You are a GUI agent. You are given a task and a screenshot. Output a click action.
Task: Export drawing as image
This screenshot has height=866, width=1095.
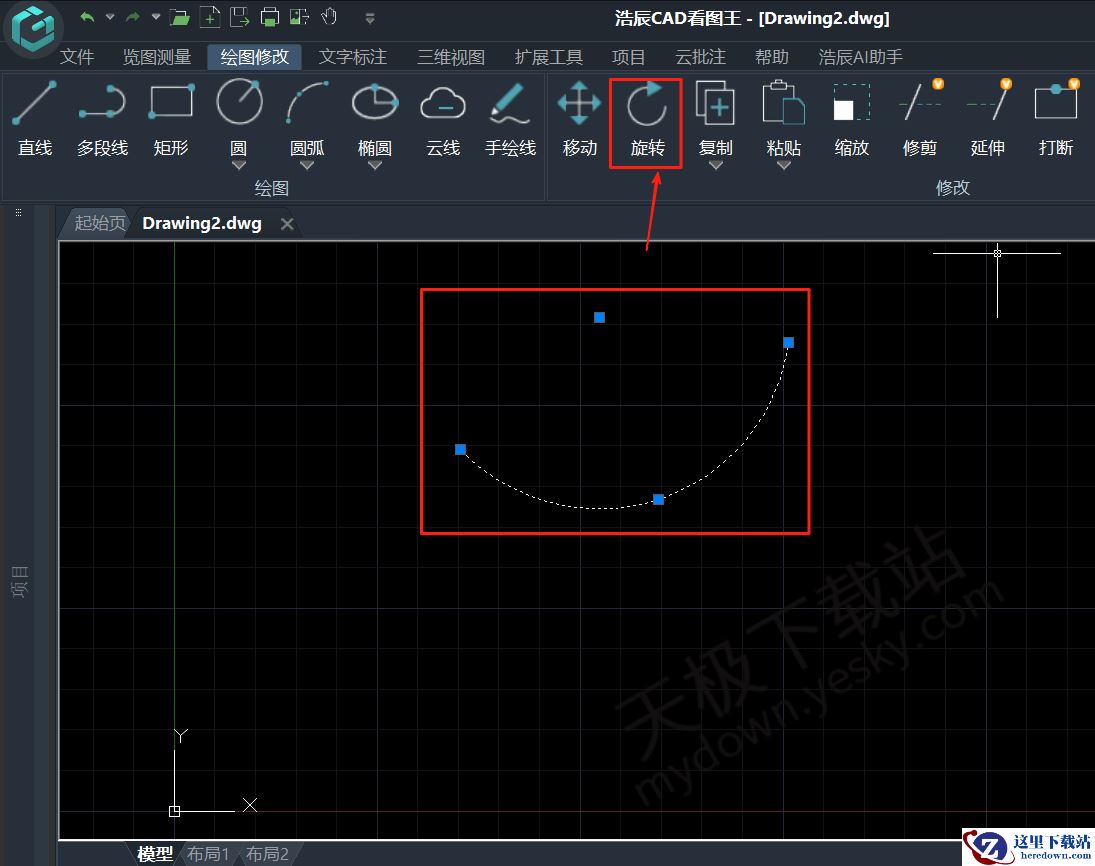point(300,17)
